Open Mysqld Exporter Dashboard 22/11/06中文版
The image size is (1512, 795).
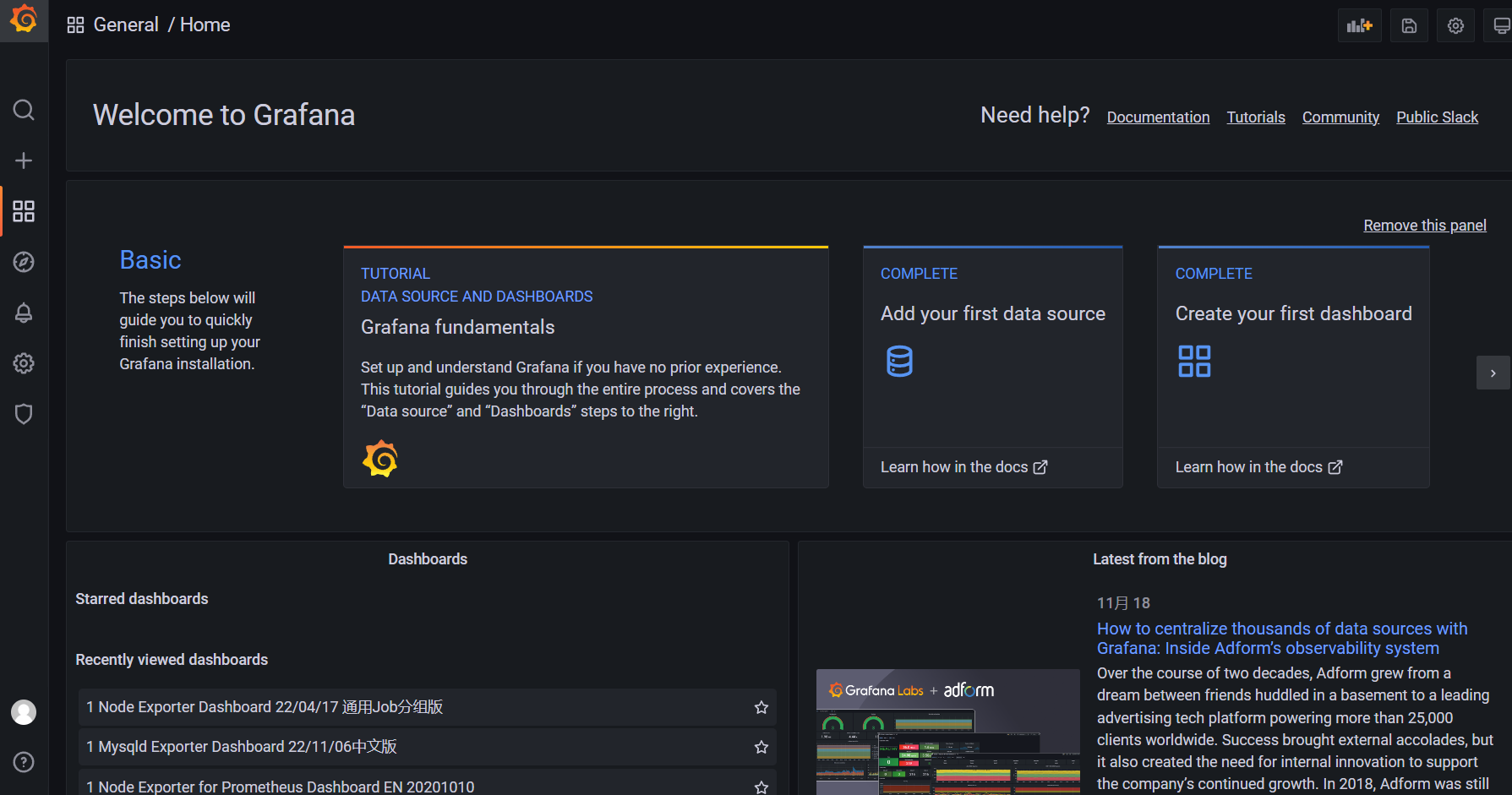[x=428, y=747]
